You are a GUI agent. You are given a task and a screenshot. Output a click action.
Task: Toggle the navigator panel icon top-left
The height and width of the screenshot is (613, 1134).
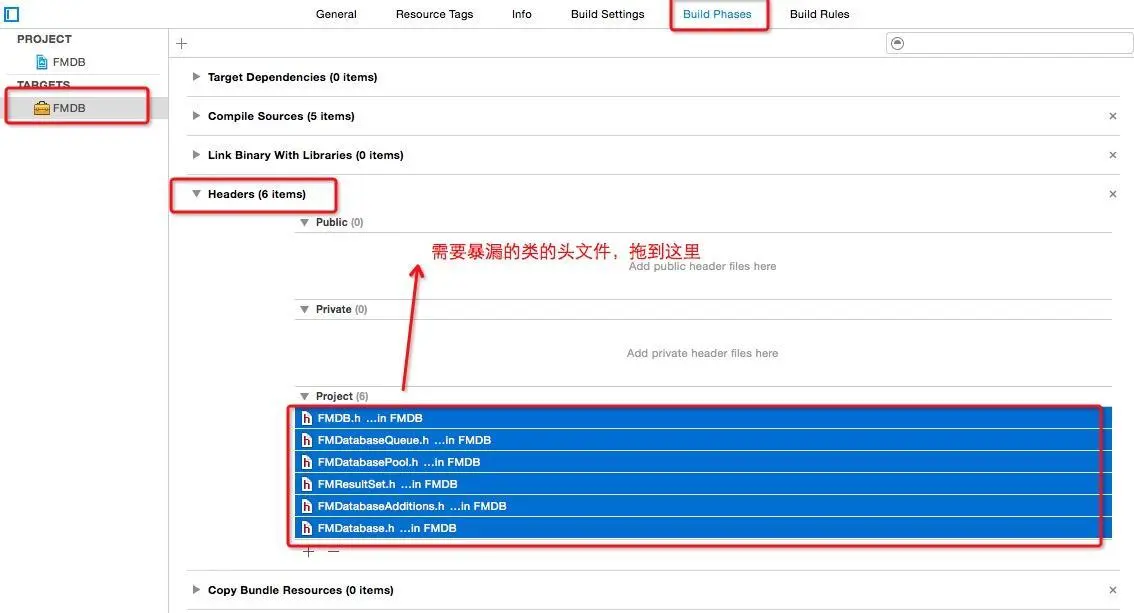pyautogui.click(x=11, y=14)
